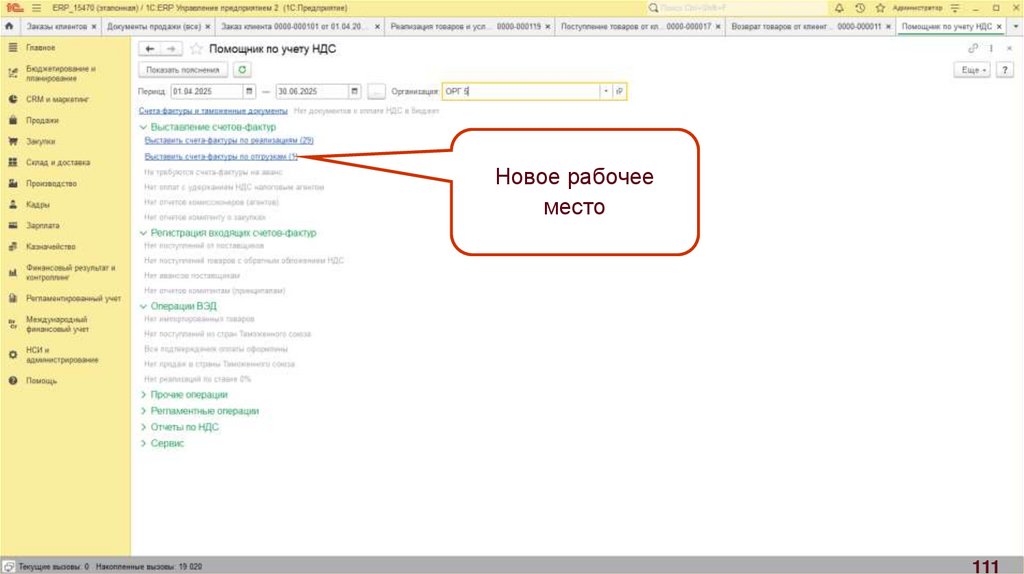1024x574 pixels.
Task: Open history clock icon
Action: click(859, 8)
